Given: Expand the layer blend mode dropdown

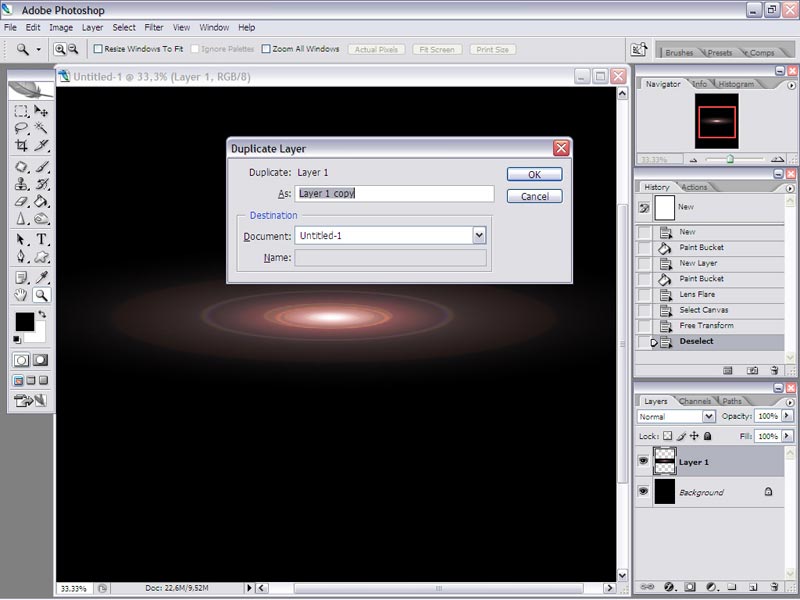Looking at the screenshot, I should (x=709, y=416).
